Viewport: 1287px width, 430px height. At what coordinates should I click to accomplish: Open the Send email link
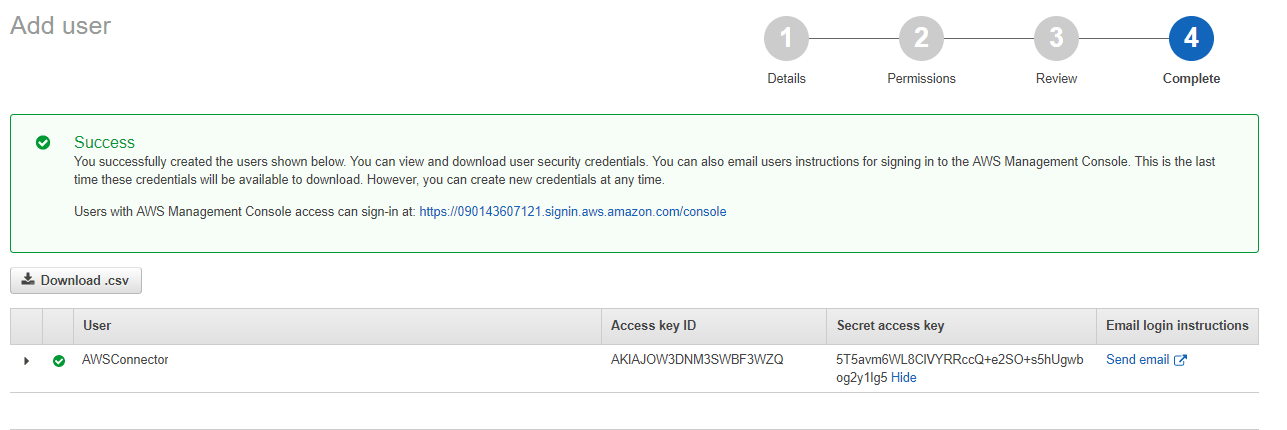coord(1137,360)
